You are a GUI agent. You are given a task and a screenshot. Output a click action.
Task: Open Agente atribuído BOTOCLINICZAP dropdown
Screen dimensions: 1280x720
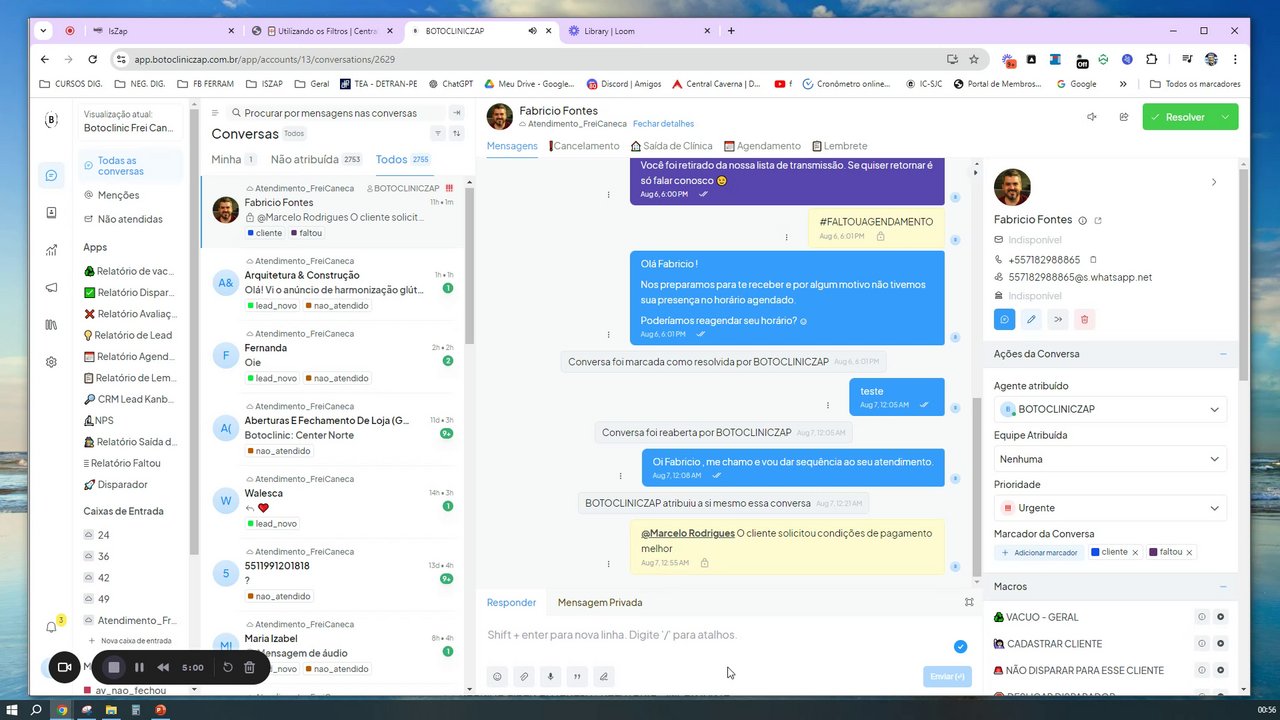(x=1110, y=409)
